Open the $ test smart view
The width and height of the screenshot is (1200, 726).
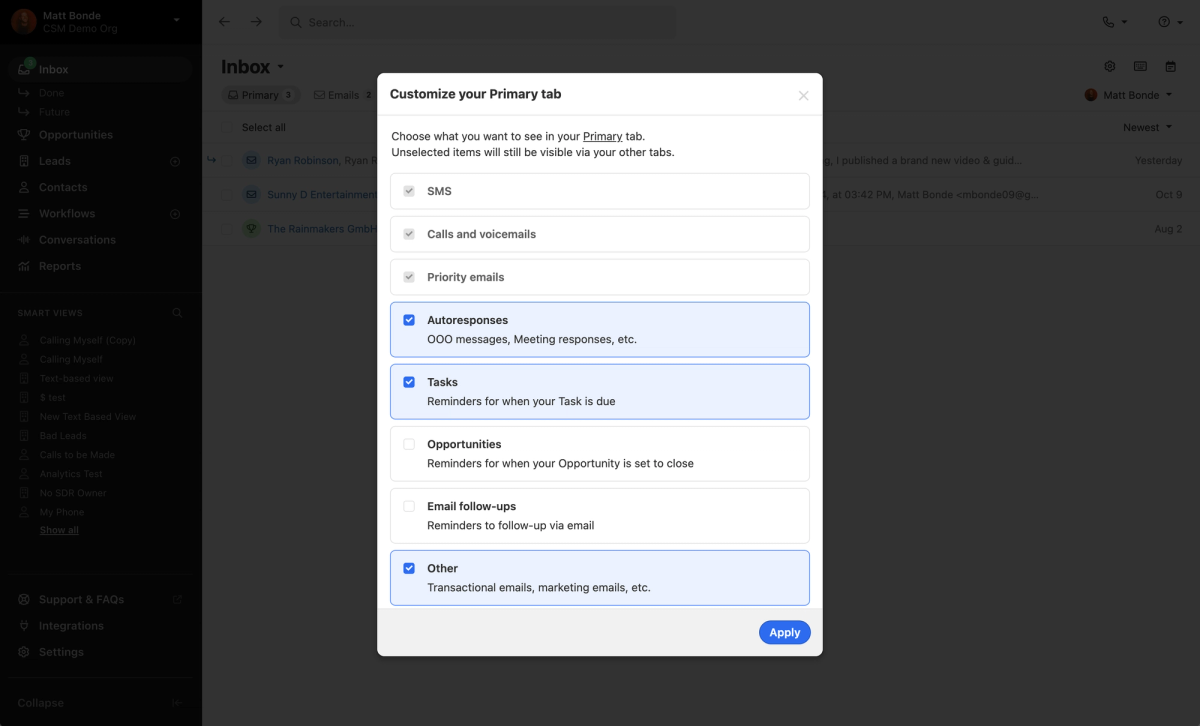[x=53, y=398]
